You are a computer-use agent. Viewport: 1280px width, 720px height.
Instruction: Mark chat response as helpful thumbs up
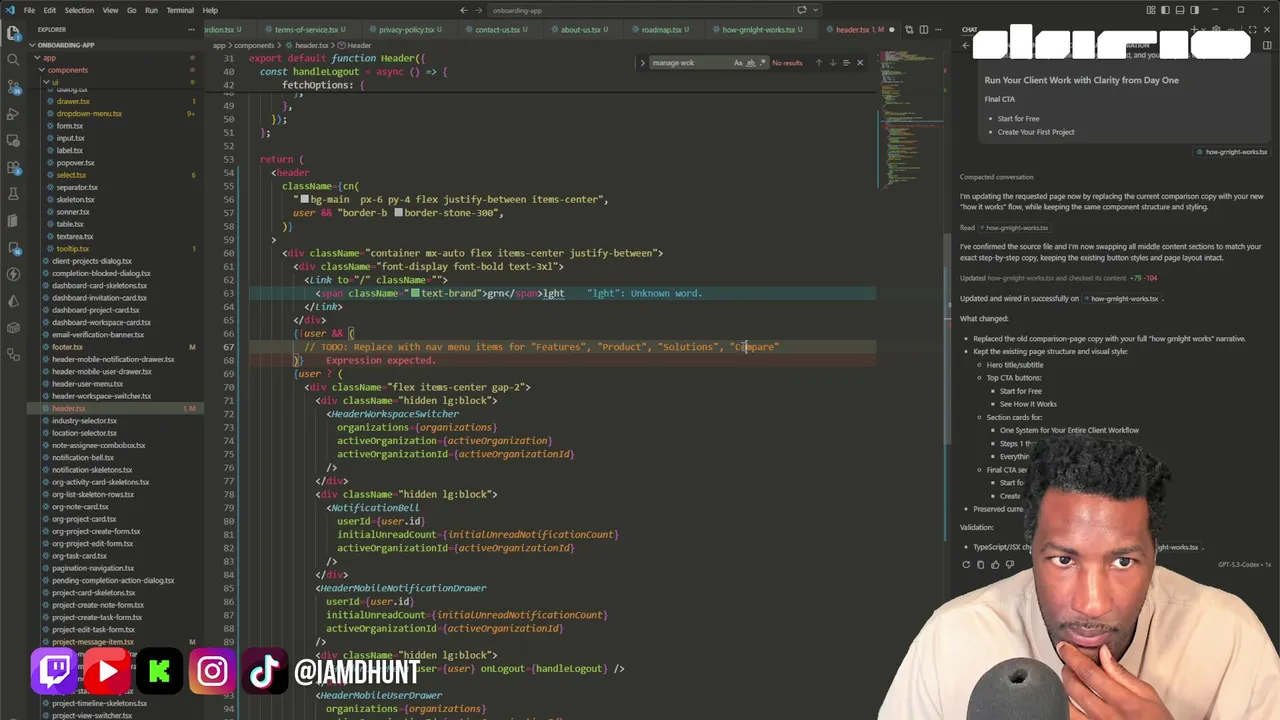pyautogui.click(x=995, y=564)
